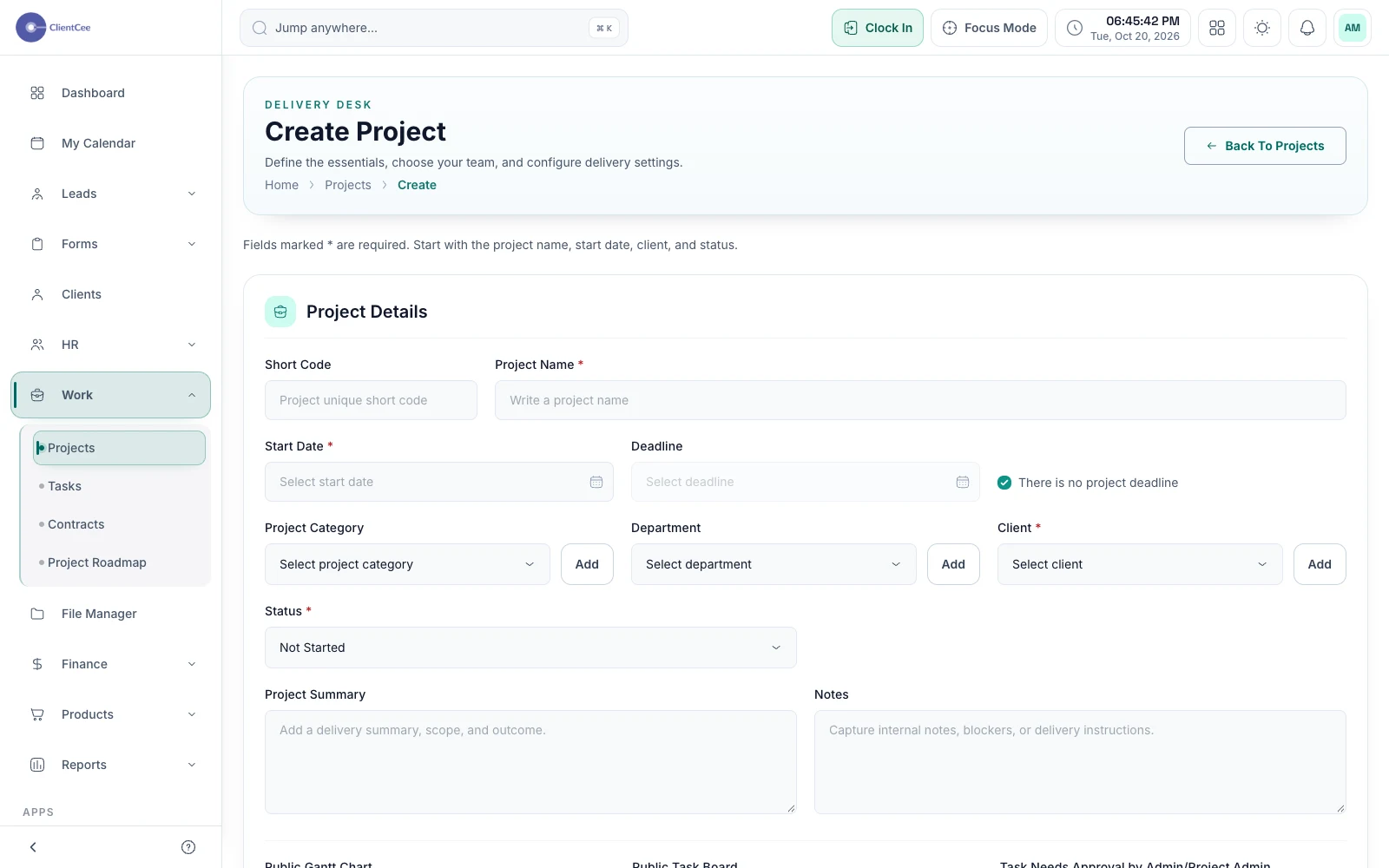Uncheck 'There is no project deadline'
The image size is (1389, 868).
click(x=1004, y=483)
